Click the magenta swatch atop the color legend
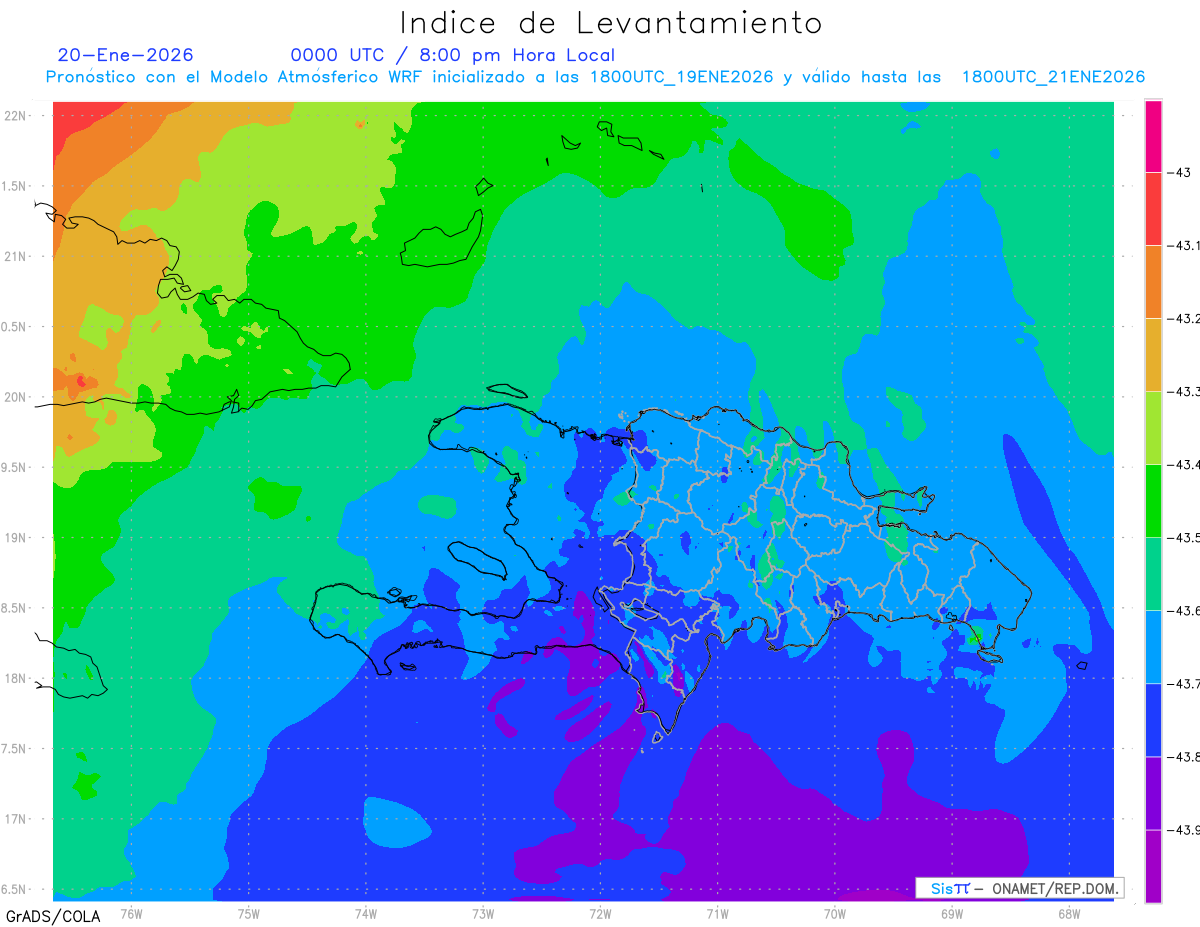Image resolution: width=1200 pixels, height=927 pixels. pyautogui.click(x=1153, y=136)
